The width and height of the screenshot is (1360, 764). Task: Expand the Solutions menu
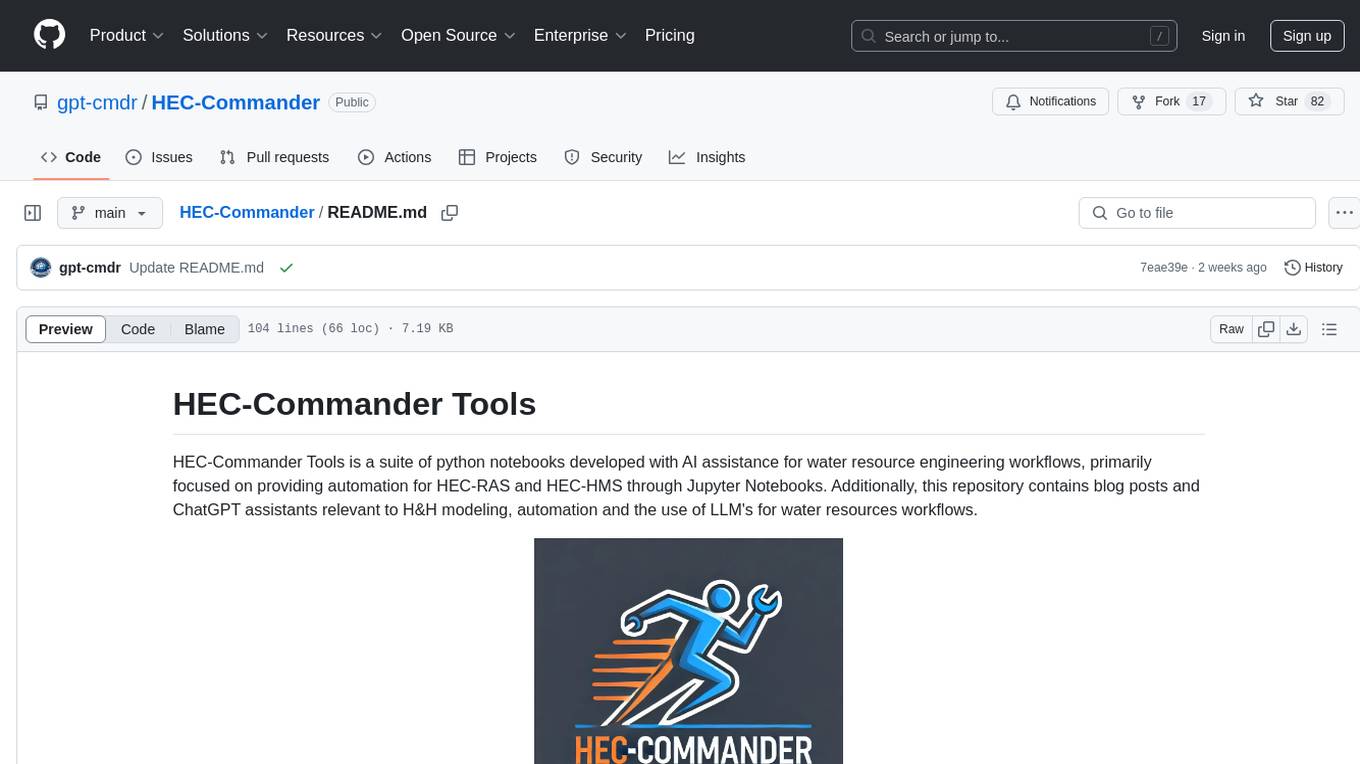pyautogui.click(x=225, y=35)
